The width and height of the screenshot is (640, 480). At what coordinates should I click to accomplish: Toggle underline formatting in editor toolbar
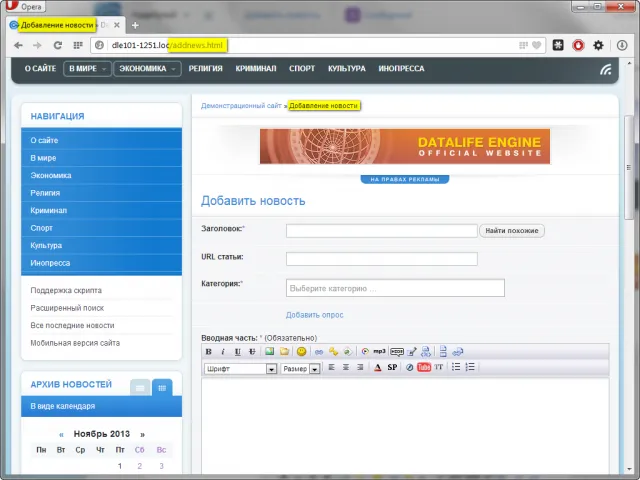238,351
